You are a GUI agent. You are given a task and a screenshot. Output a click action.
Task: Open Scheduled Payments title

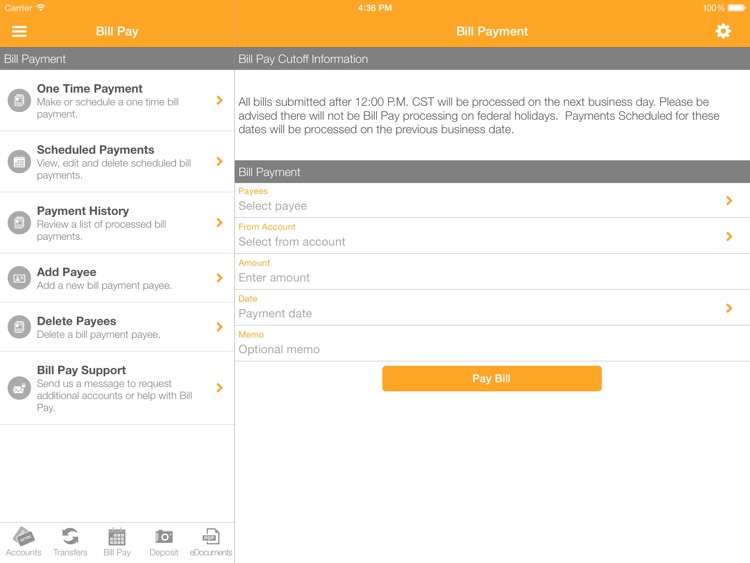pyautogui.click(x=95, y=150)
